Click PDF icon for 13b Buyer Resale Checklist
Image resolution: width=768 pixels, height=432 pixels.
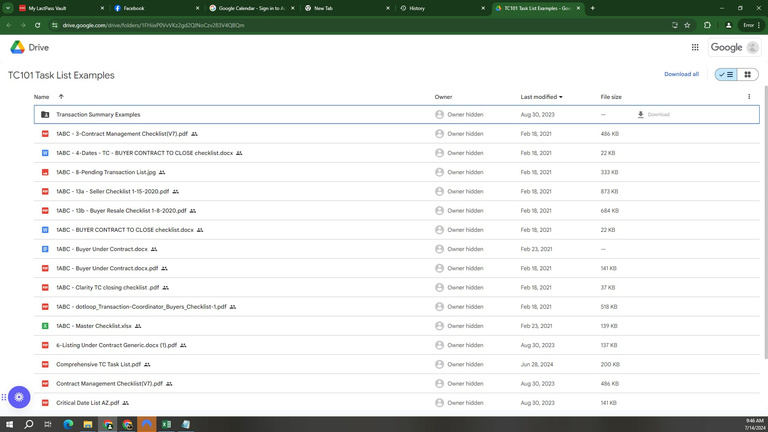[45, 211]
